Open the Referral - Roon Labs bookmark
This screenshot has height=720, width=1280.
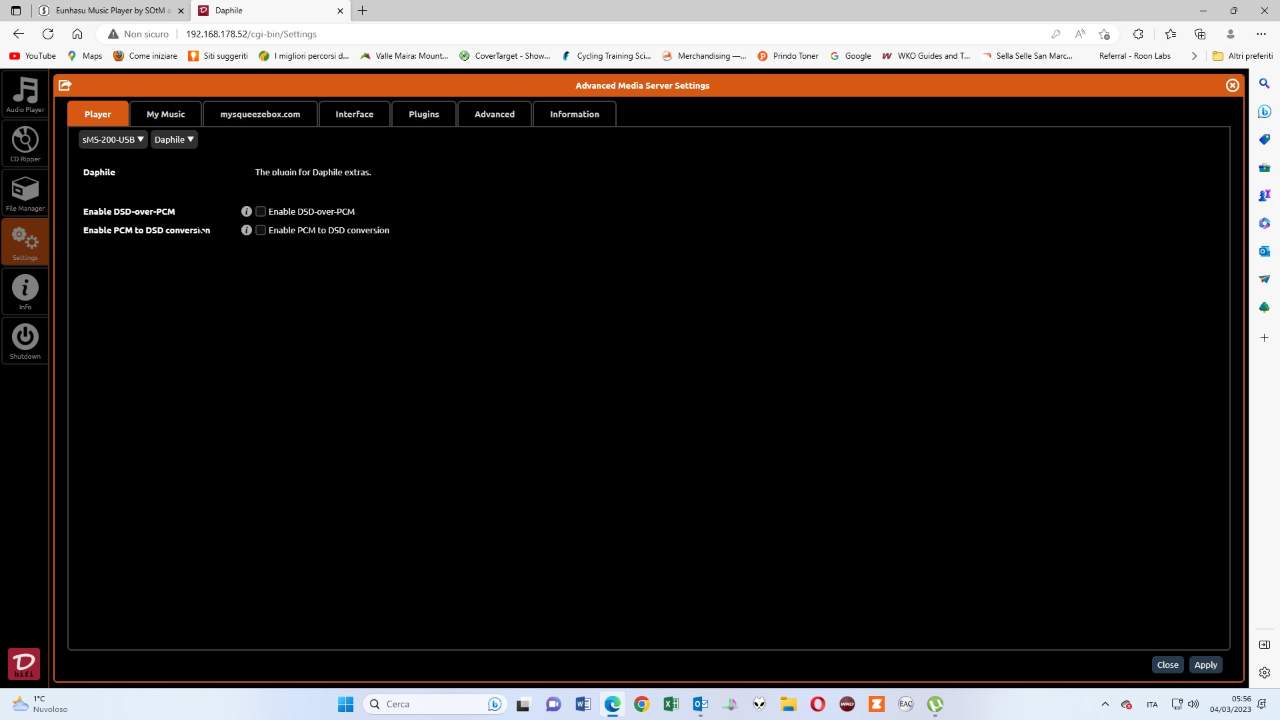(1134, 56)
